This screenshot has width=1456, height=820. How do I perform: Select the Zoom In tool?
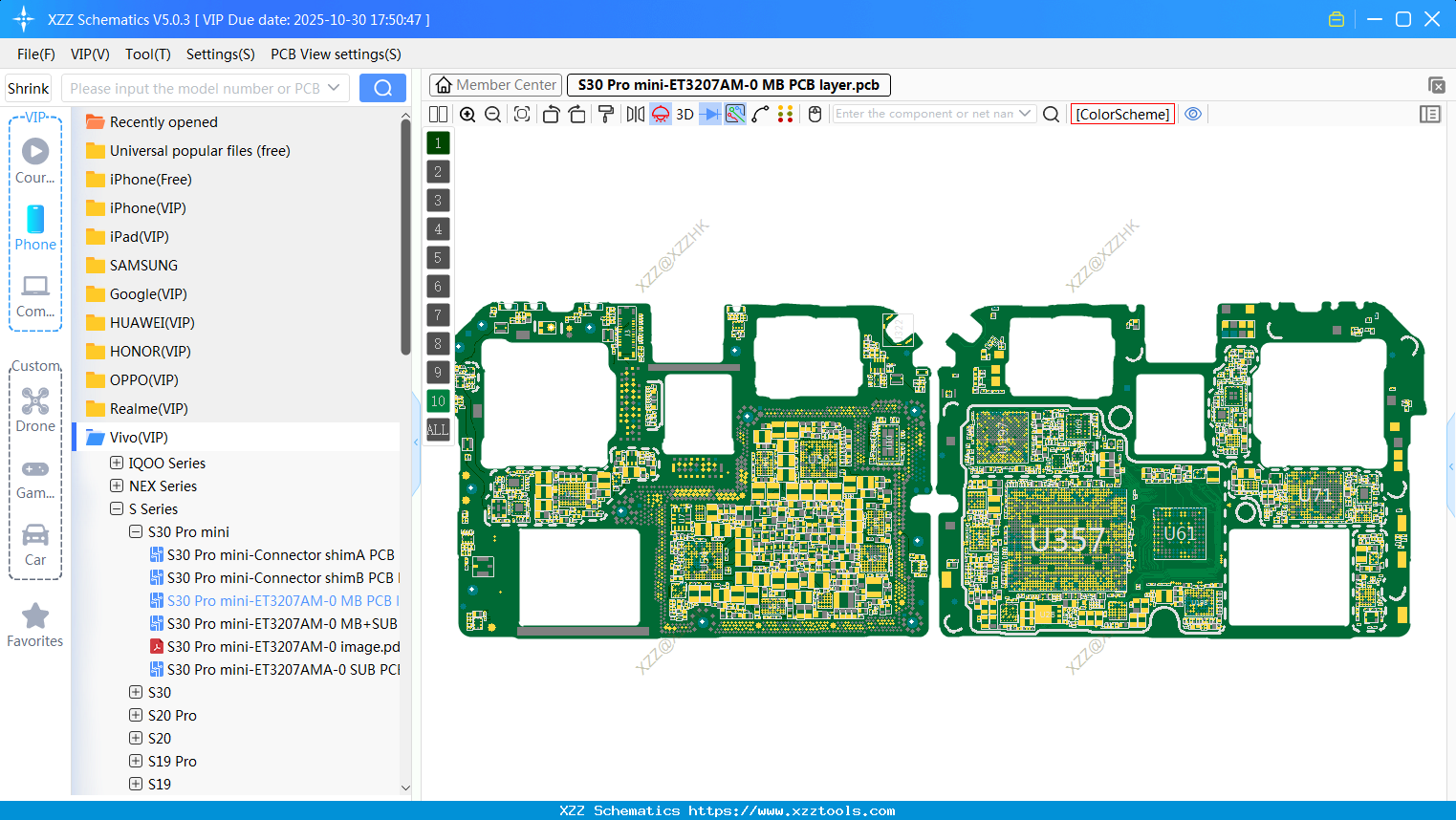[x=467, y=114]
